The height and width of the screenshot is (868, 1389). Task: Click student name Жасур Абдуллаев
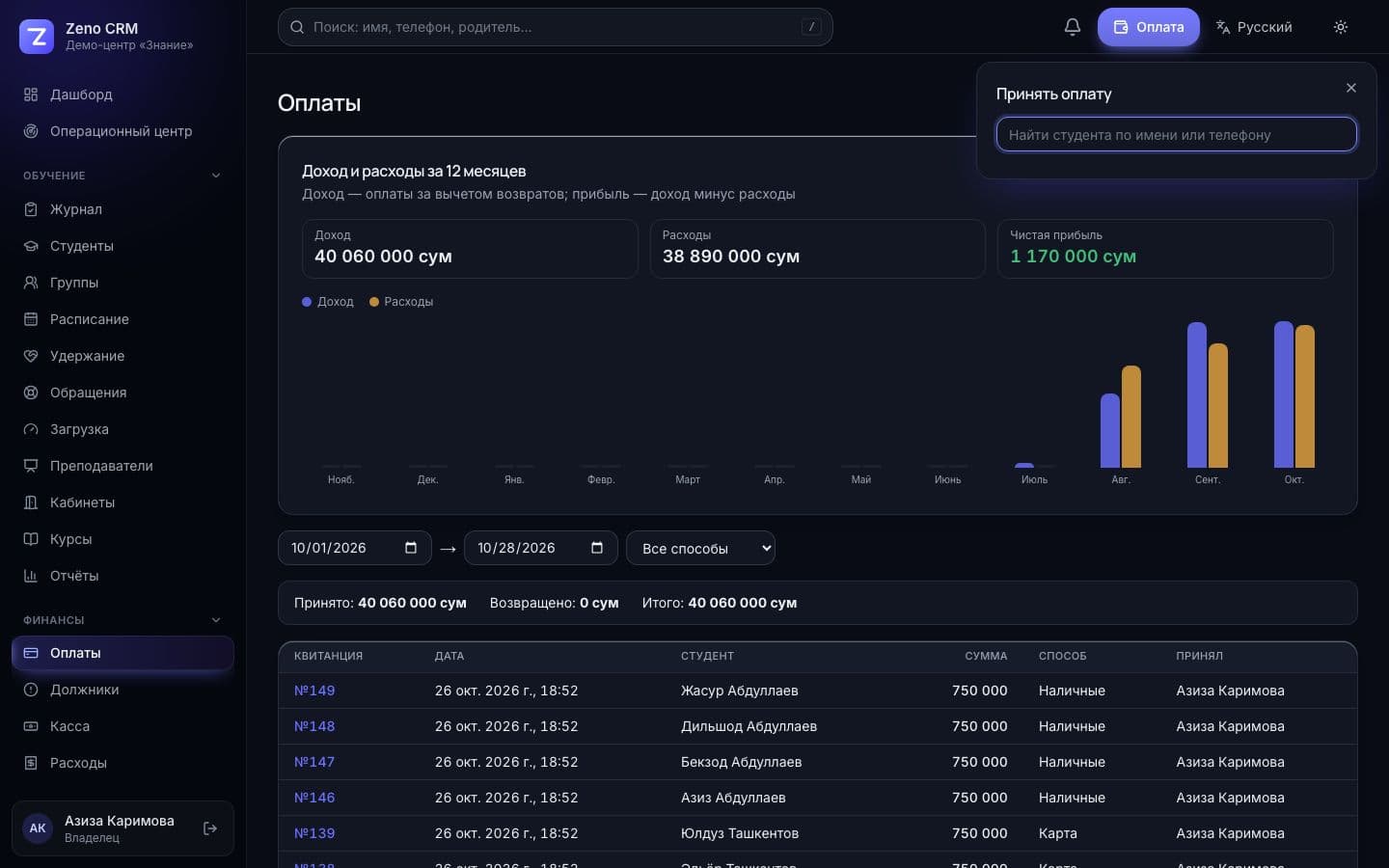[740, 691]
